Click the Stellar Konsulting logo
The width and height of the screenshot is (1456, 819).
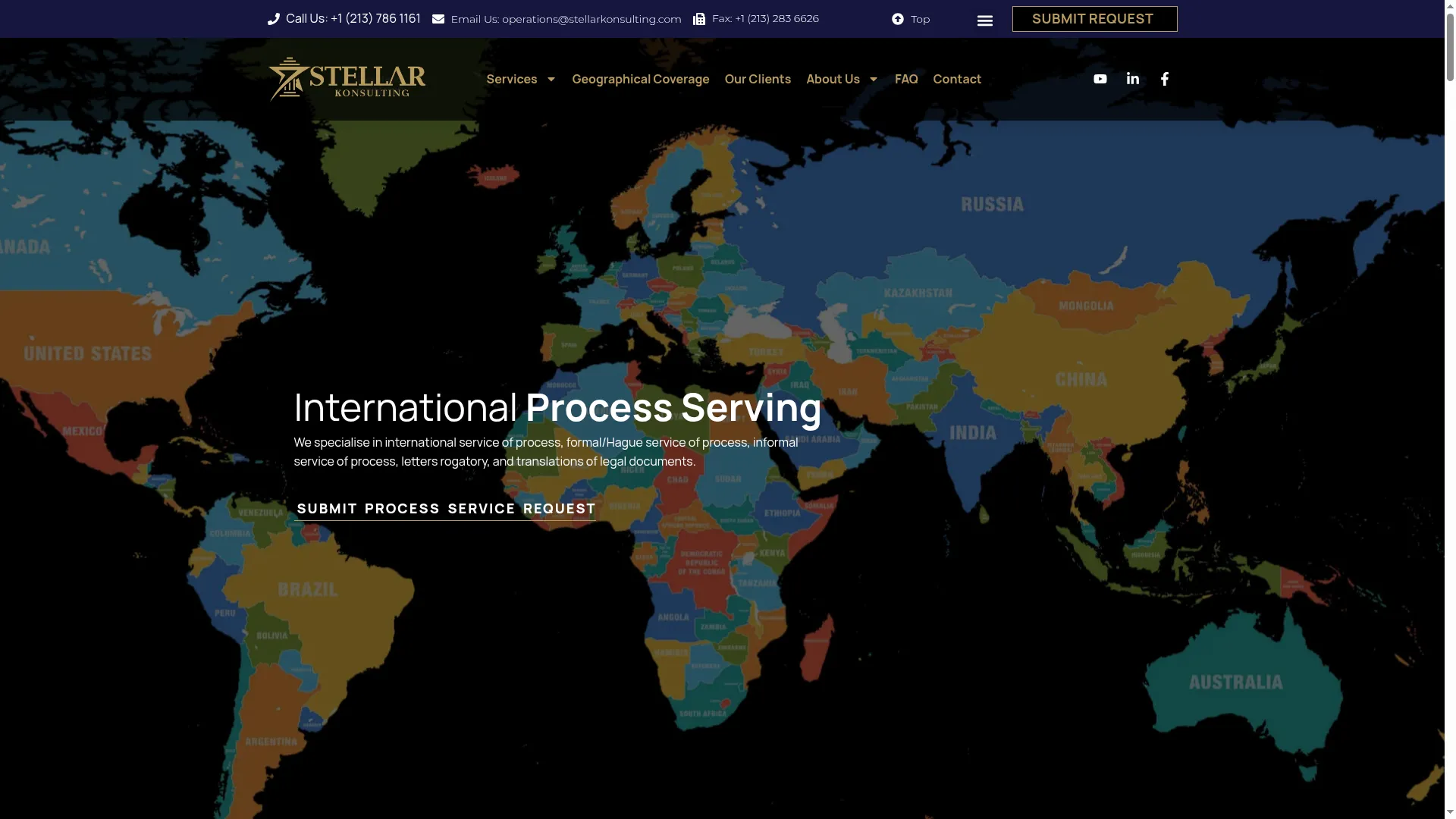pyautogui.click(x=347, y=79)
